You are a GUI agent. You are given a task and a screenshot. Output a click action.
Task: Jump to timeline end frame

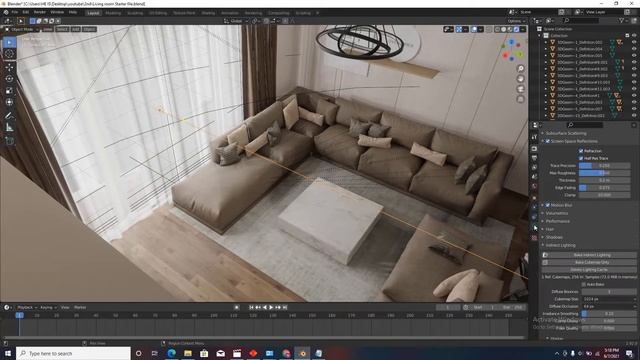(285, 307)
